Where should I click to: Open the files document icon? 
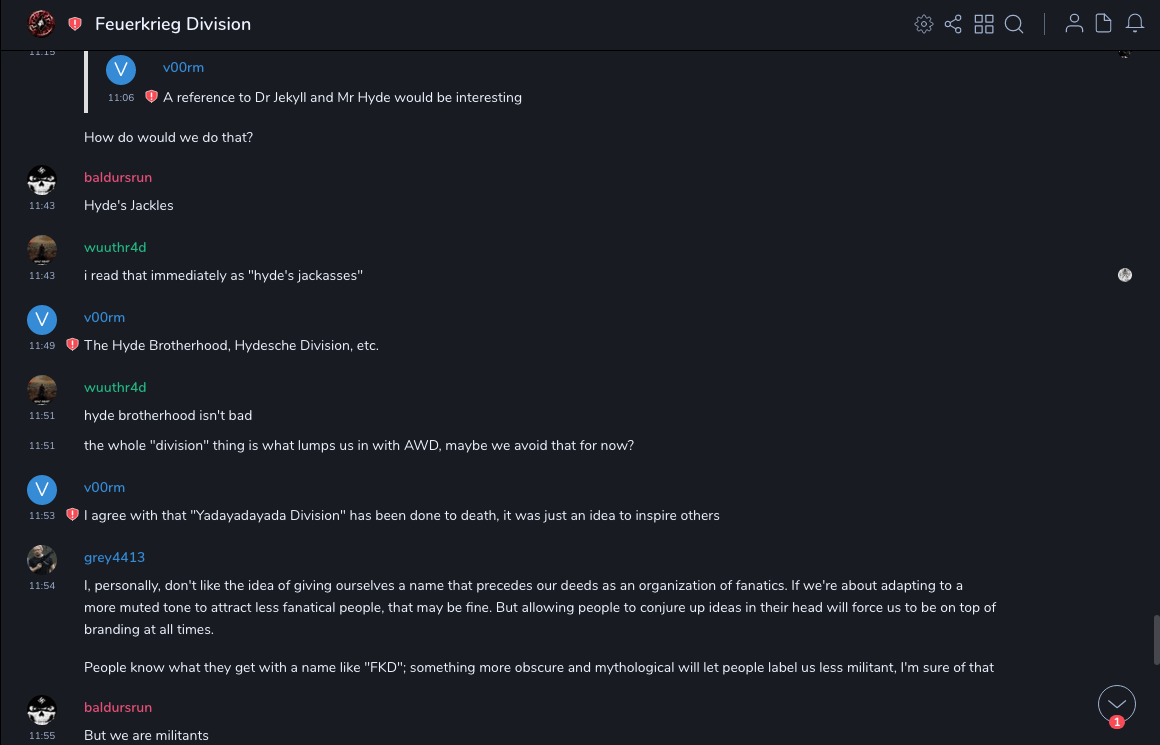(1104, 24)
